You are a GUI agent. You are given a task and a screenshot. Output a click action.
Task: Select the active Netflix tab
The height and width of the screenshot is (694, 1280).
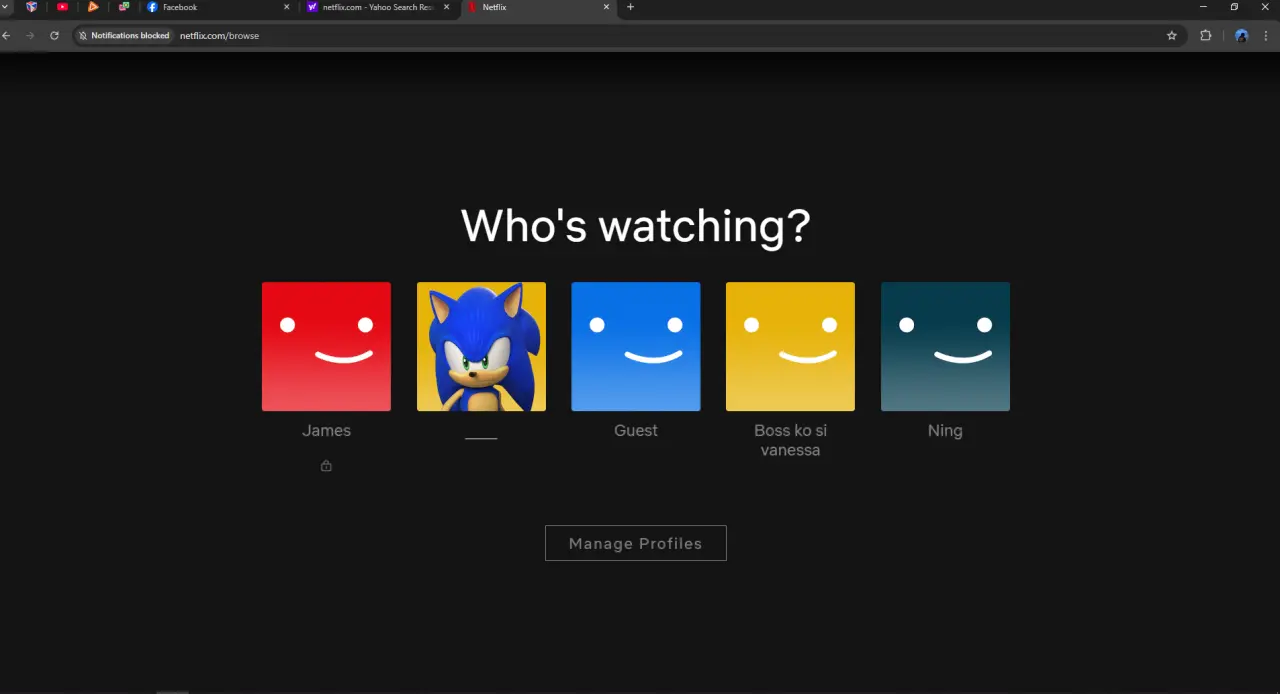(538, 7)
